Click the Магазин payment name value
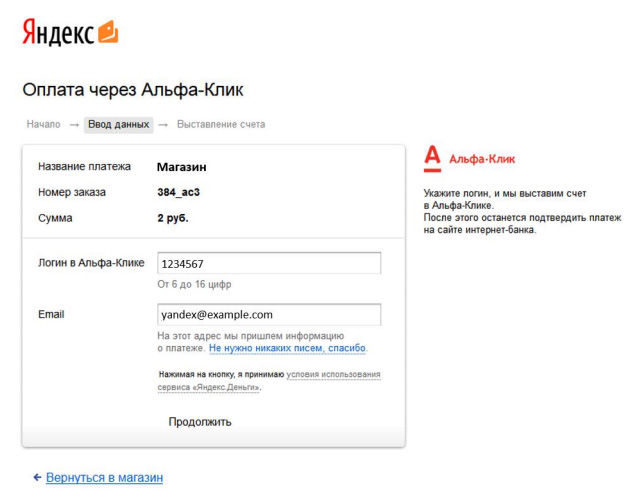The image size is (632, 502). tap(182, 167)
